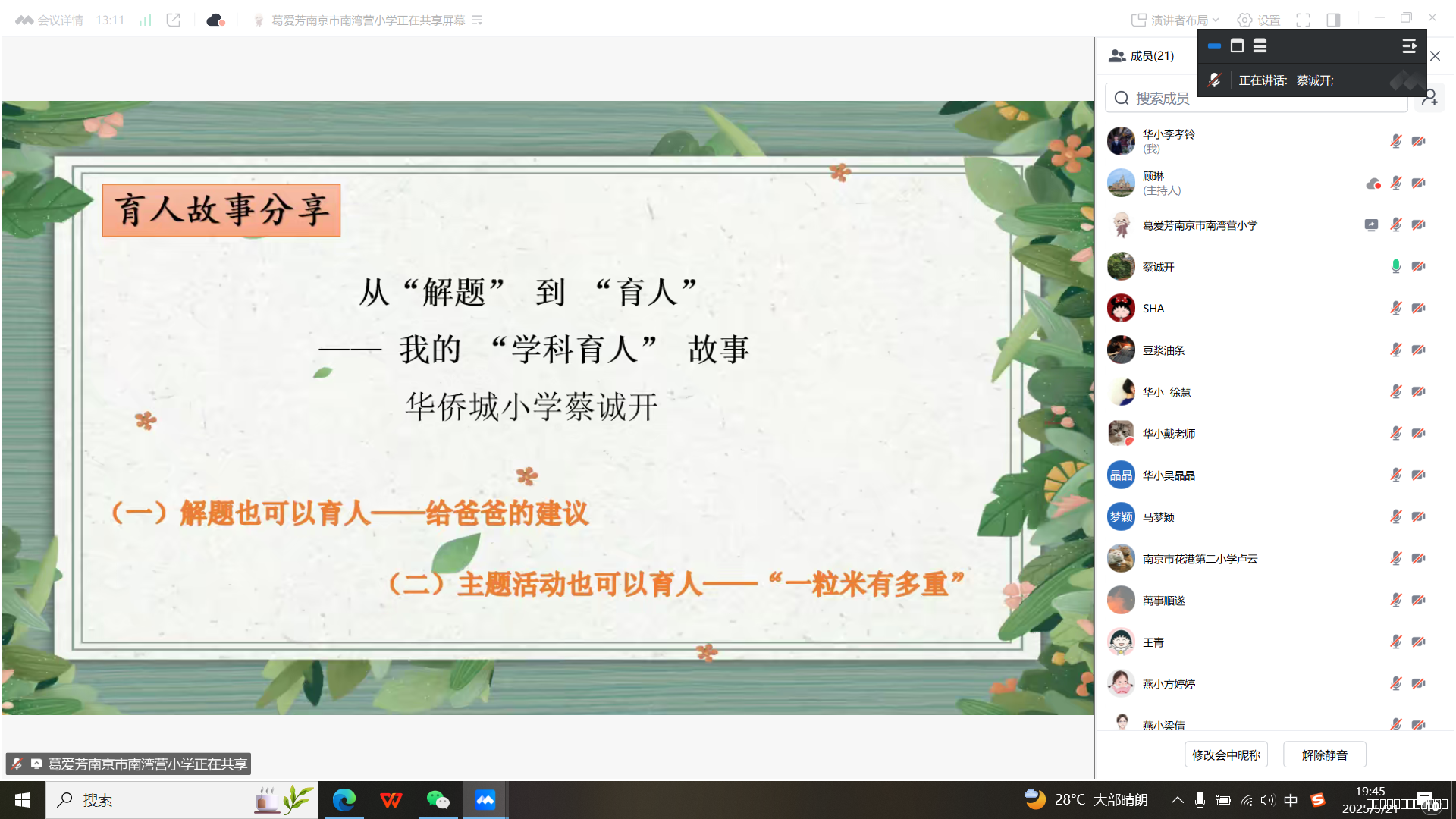Click the microphone icon of 华小李孝铃

[1395, 142]
